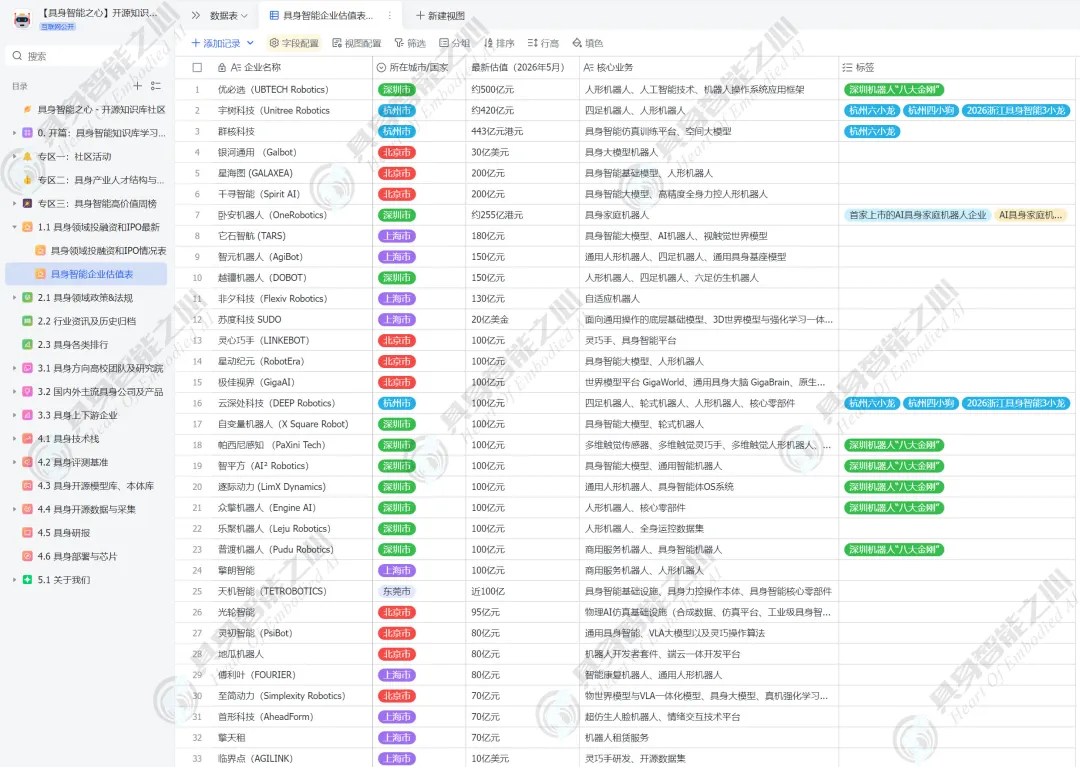The height and width of the screenshot is (767, 1080).
Task: Expand the 4.4 具身开源数据与采集 node arrow
Action: click(x=14, y=509)
